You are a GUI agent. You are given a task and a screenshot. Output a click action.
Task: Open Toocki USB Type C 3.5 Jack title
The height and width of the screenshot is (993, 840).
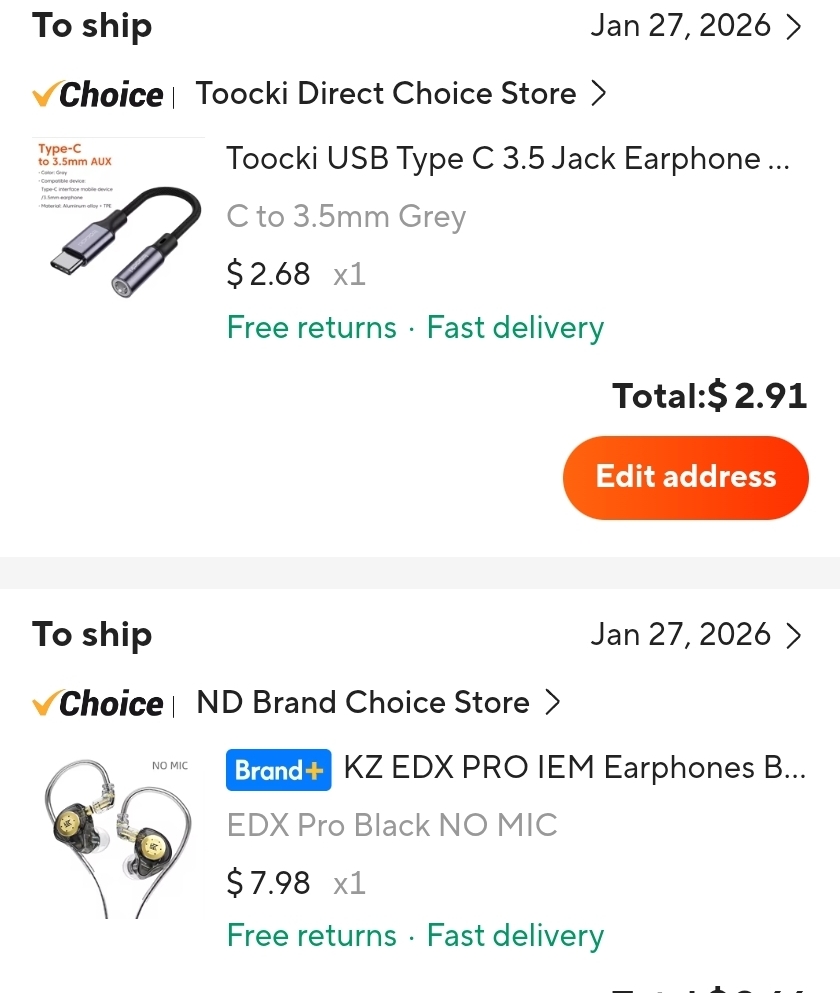click(508, 159)
